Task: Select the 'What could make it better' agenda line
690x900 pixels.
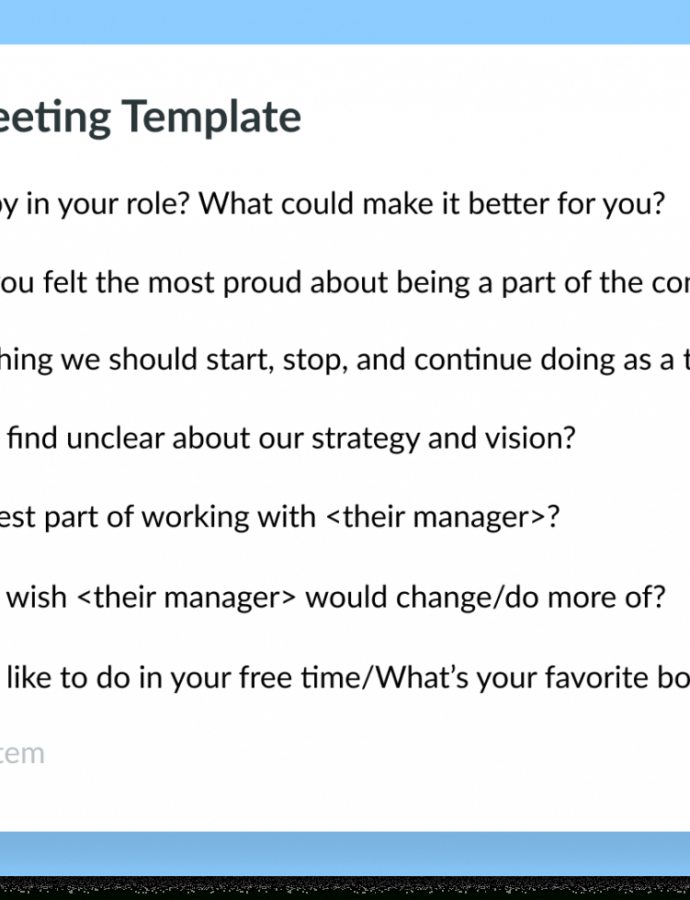Action: (x=332, y=204)
